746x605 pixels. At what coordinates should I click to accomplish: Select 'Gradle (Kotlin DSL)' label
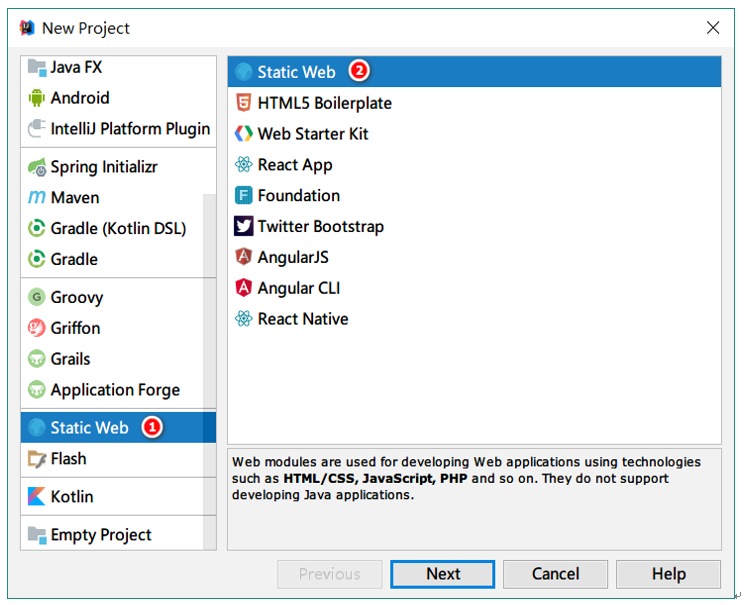coord(118,229)
